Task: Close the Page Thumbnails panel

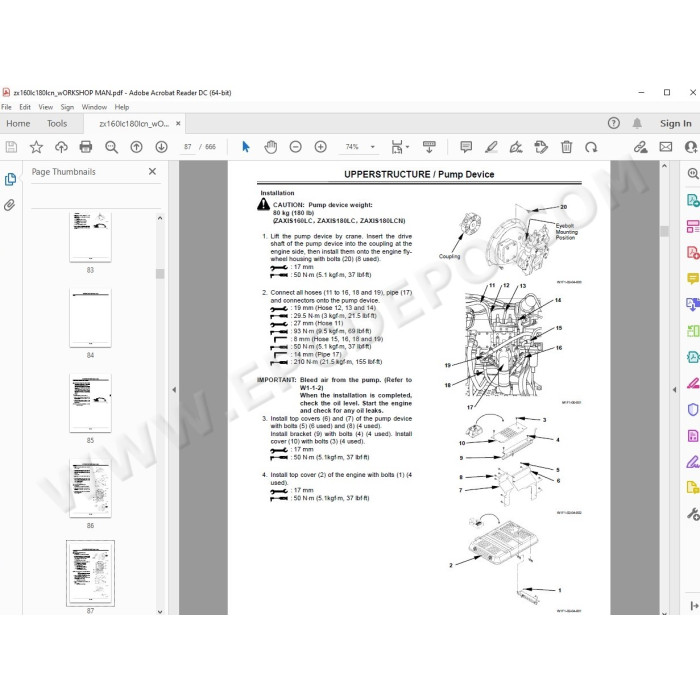Action: [x=152, y=171]
